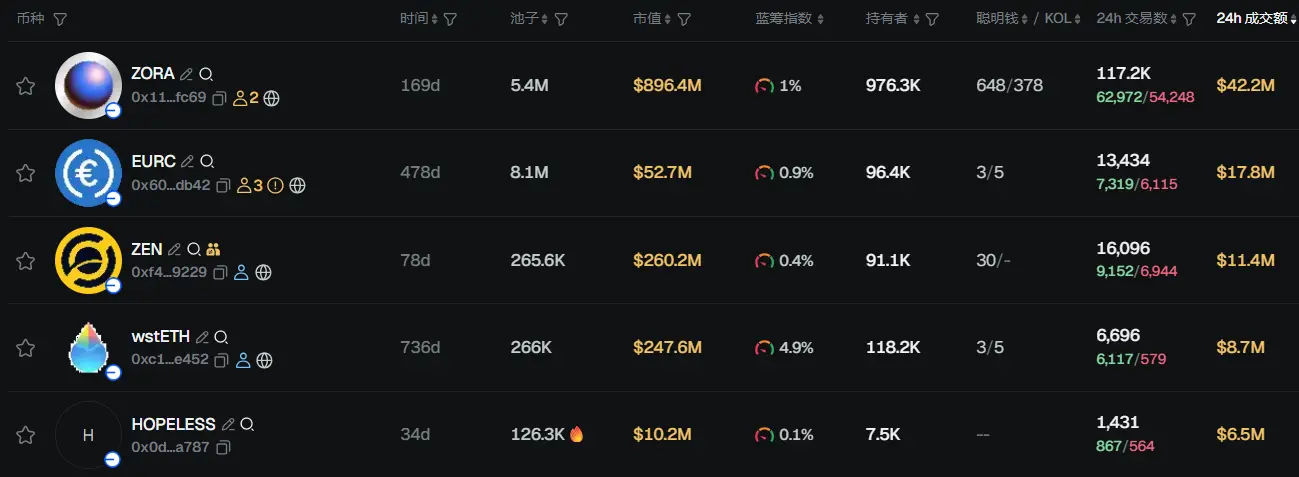Click the ZEN token logo thumbnail
The height and width of the screenshot is (477, 1299).
[88, 260]
